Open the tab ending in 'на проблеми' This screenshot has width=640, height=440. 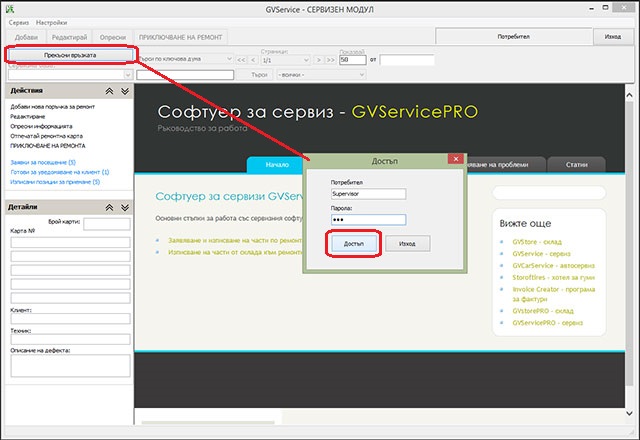coord(504,165)
